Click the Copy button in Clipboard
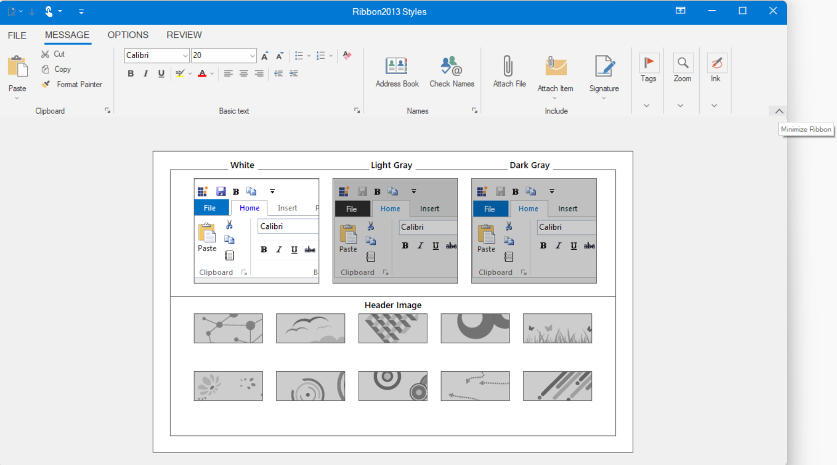The image size is (837, 465). click(55, 69)
